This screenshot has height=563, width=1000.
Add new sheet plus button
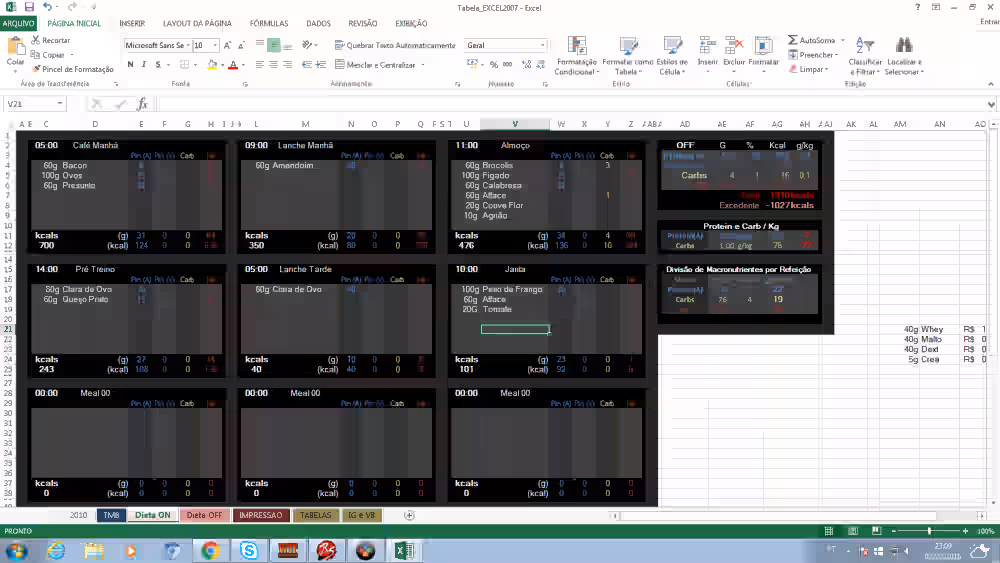tap(409, 515)
